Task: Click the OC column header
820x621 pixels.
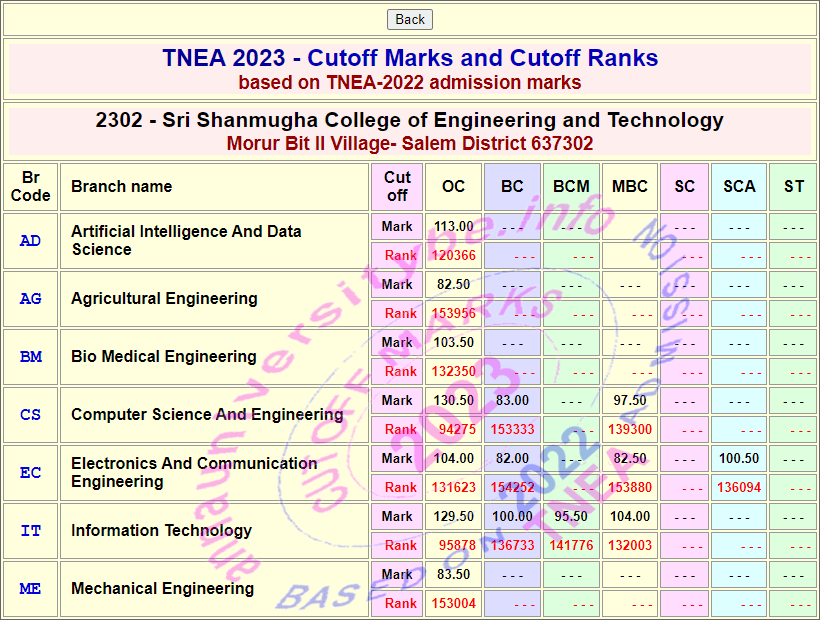Action: coord(453,187)
